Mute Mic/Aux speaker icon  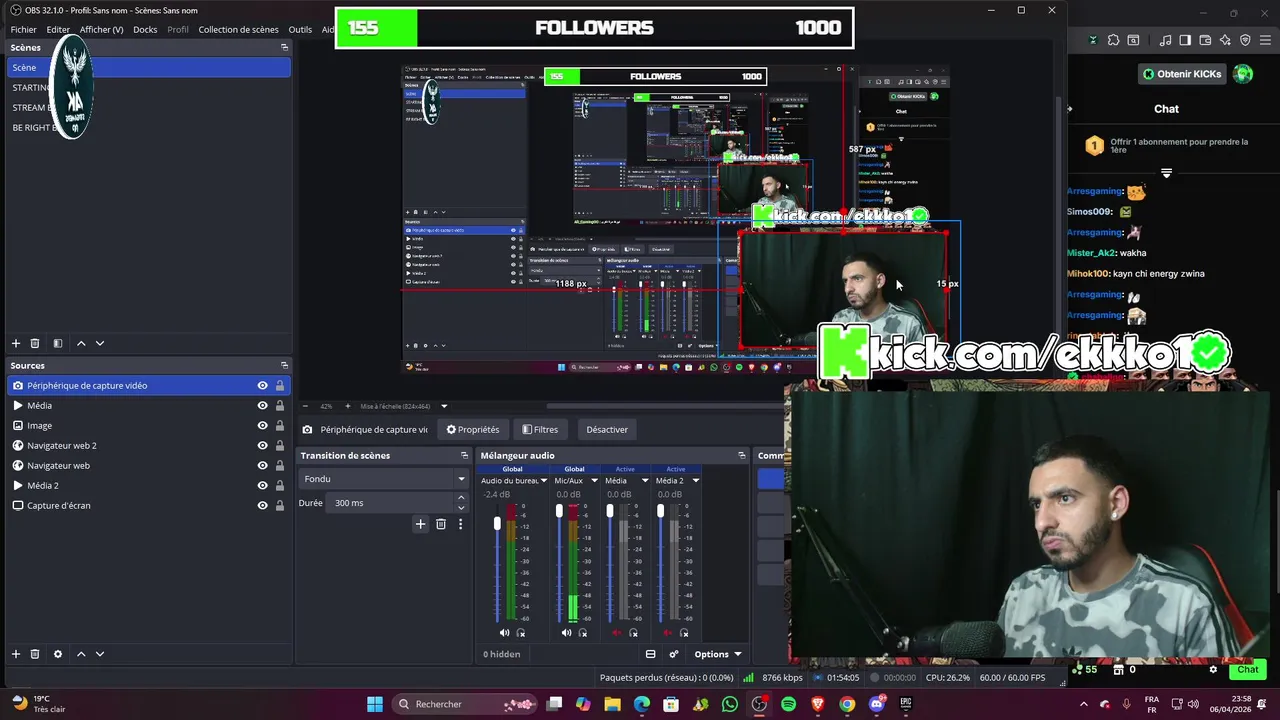click(566, 632)
